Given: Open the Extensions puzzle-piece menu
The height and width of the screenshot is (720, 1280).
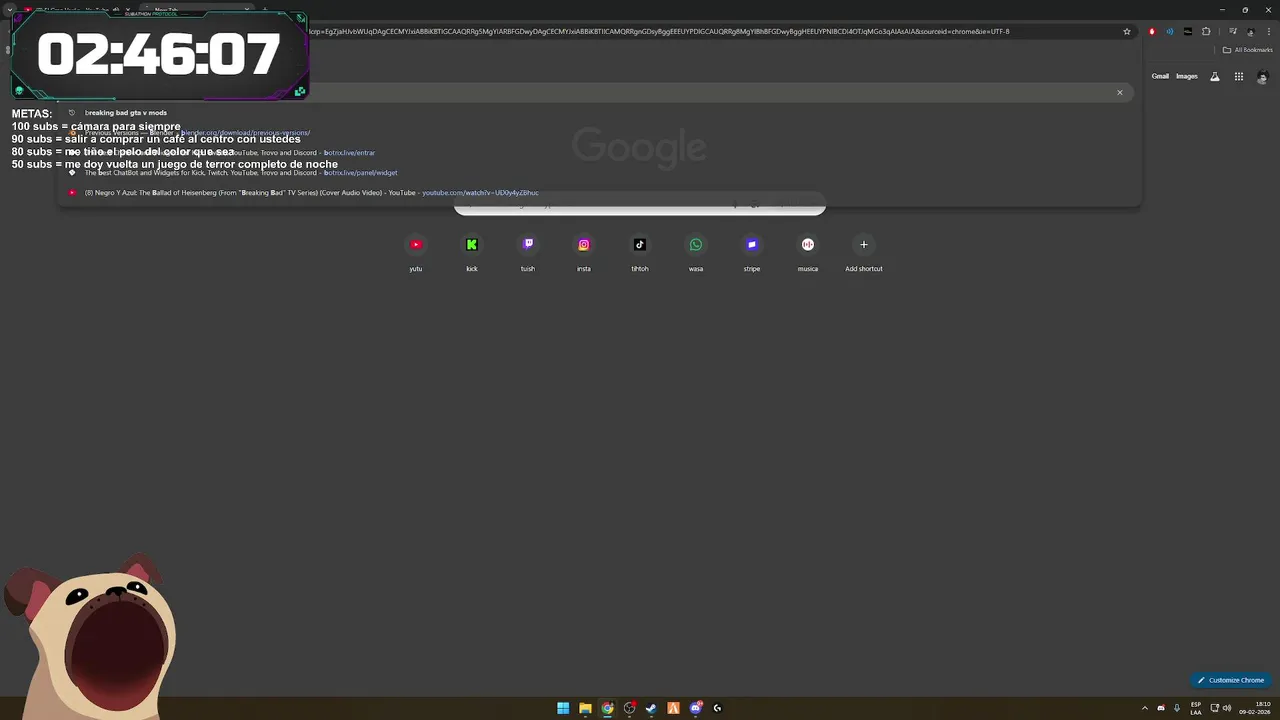Looking at the screenshot, I should click(1206, 31).
